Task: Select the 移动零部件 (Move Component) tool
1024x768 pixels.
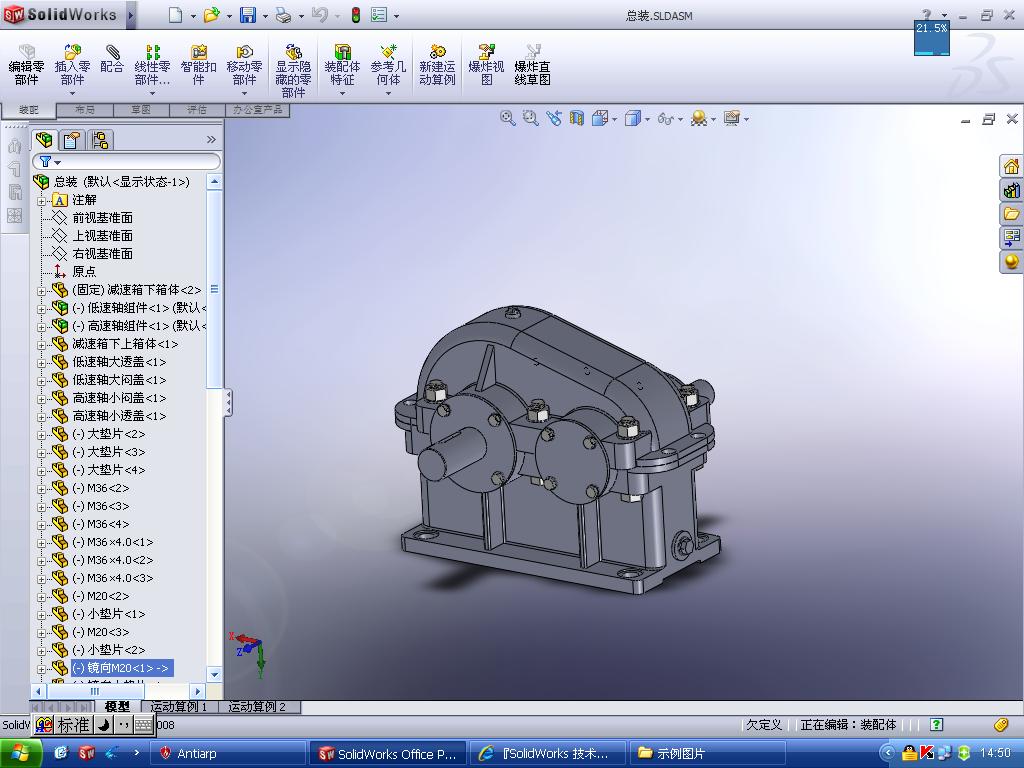Action: pos(244,65)
